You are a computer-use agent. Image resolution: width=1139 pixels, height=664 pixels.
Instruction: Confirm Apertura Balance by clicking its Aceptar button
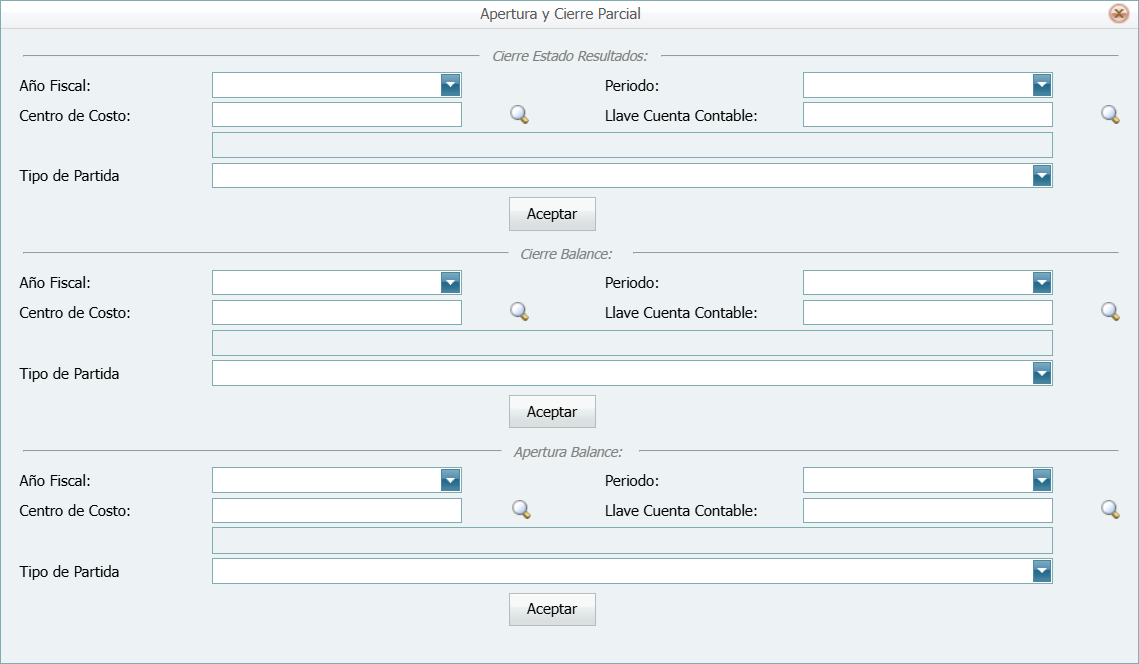[x=552, y=609]
